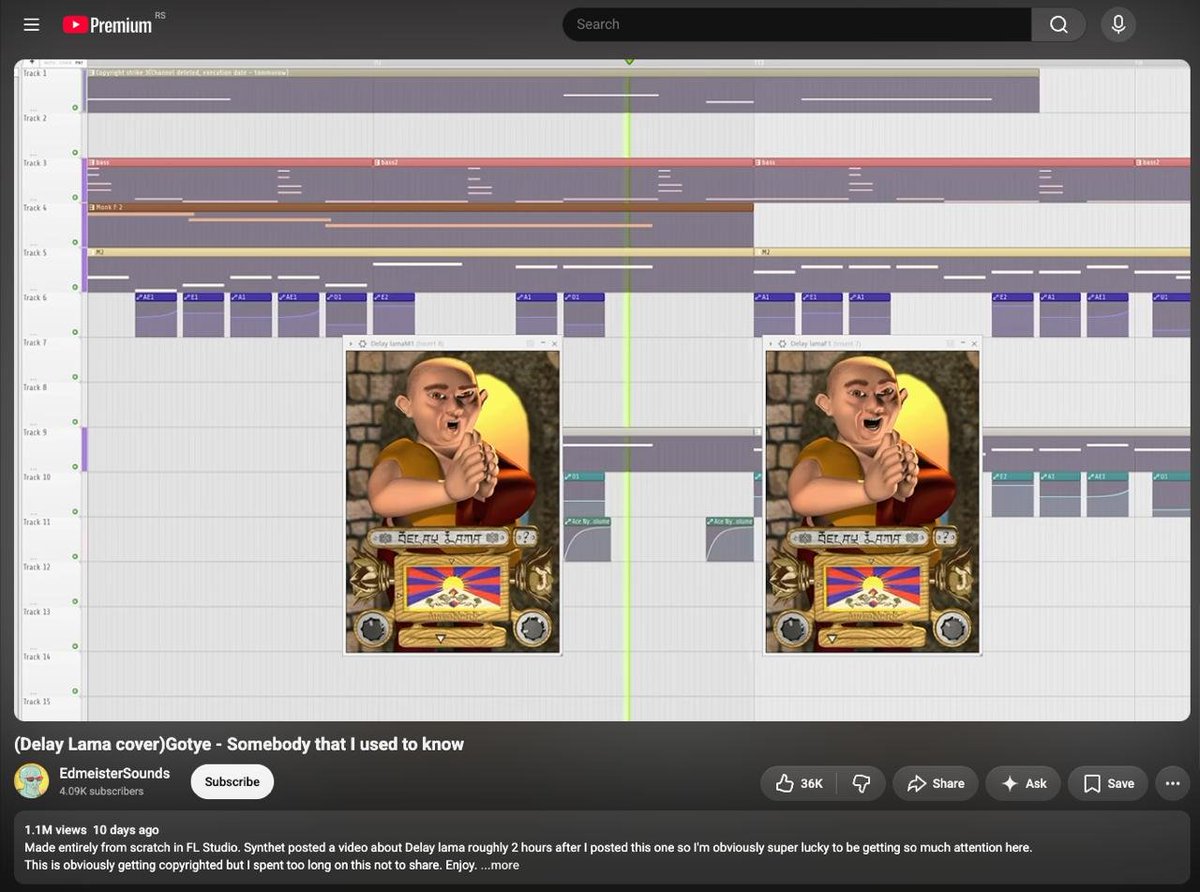
Task: Mute Track 10 with its green dot
Action: coord(75,511)
